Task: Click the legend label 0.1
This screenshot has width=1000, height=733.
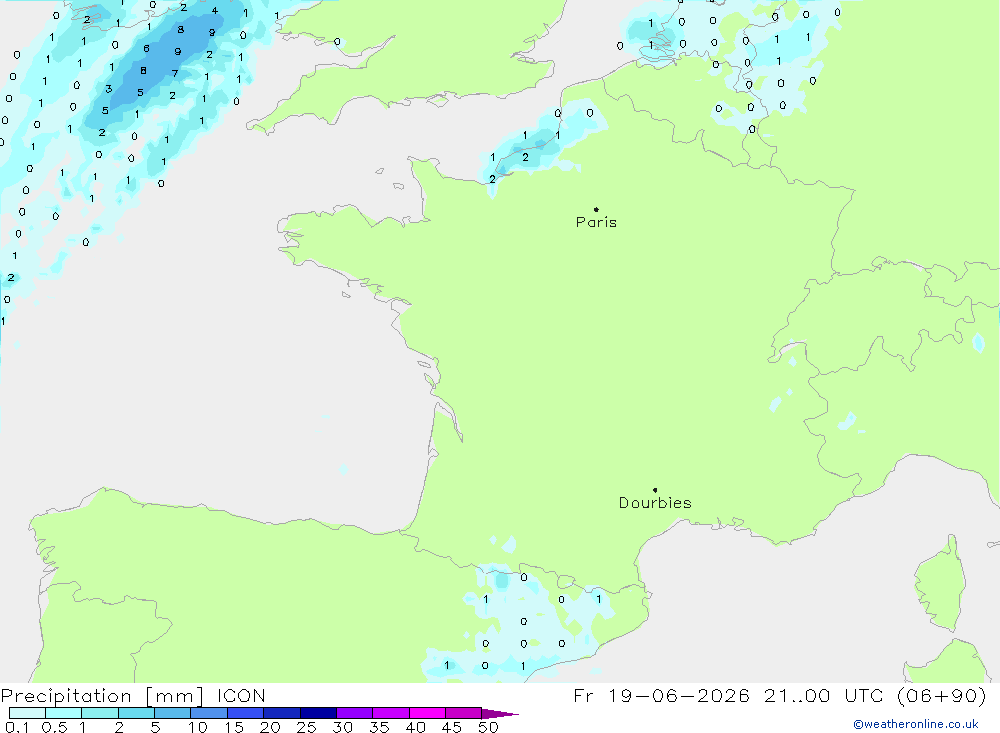Action: tap(17, 727)
